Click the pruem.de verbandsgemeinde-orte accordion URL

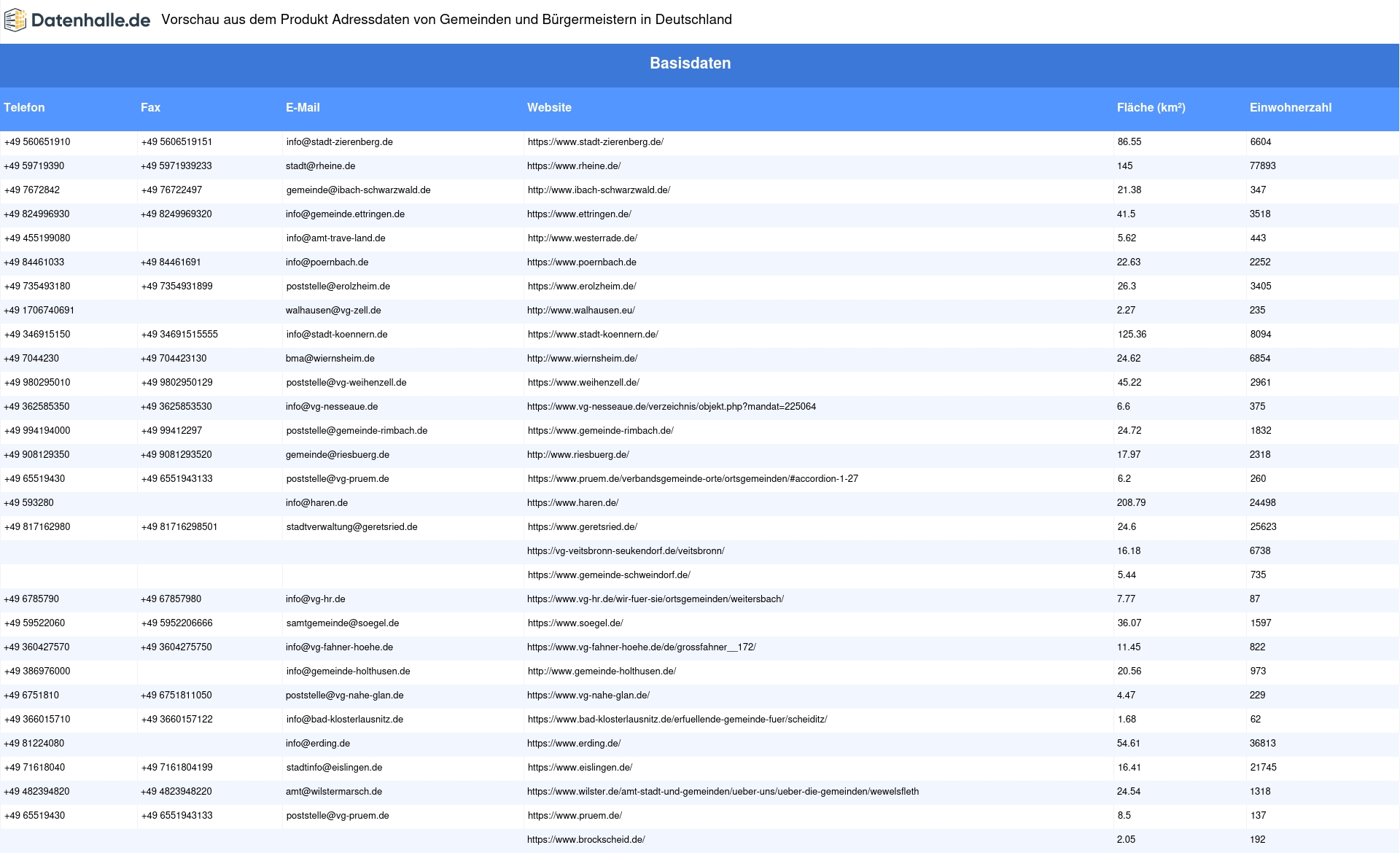[693, 479]
